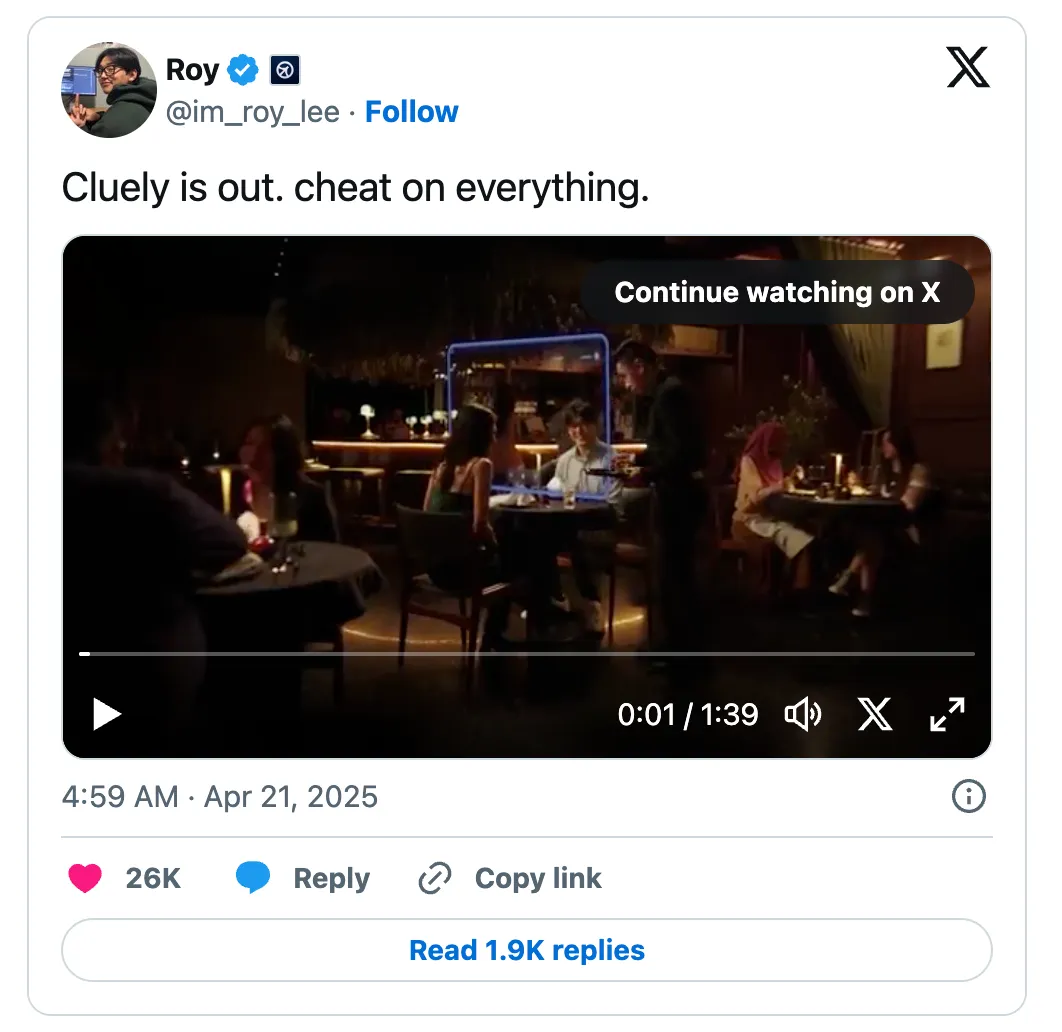Click the display name Roy
Image resolution: width=1062 pixels, height=1032 pixels.
[192, 70]
